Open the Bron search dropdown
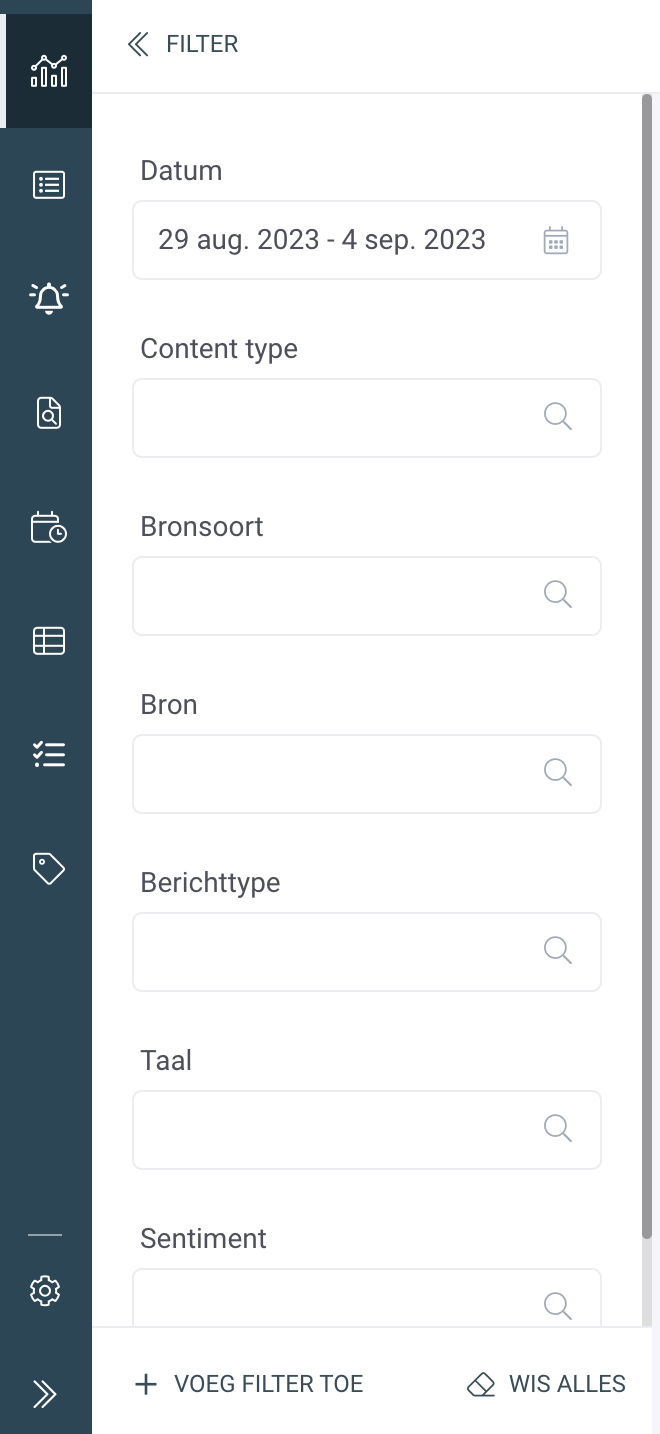The image size is (660, 1434). click(367, 774)
